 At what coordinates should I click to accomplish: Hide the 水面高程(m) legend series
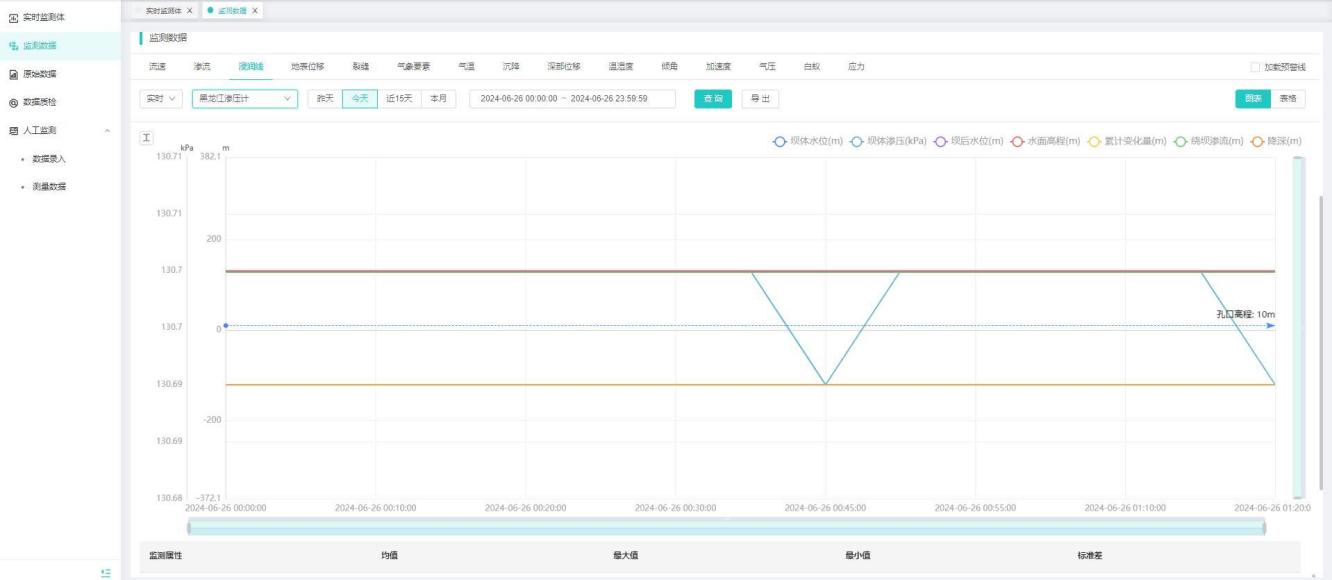coord(1017,141)
